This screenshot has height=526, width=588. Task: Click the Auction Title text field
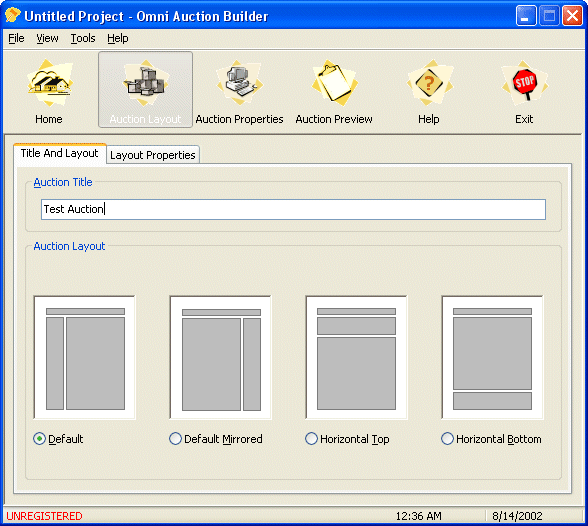(x=293, y=209)
